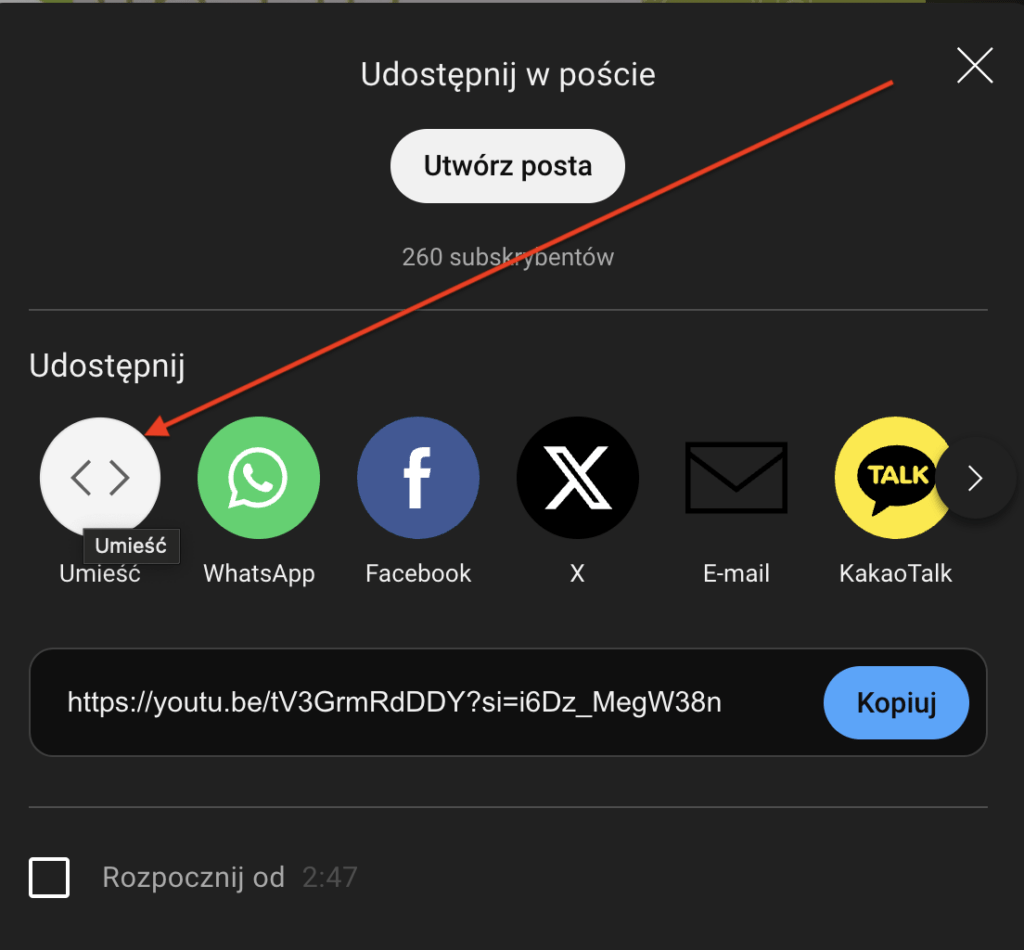Click the 260 subskrybentów text
Screen dimensions: 1024x950
pyautogui.click(x=507, y=257)
